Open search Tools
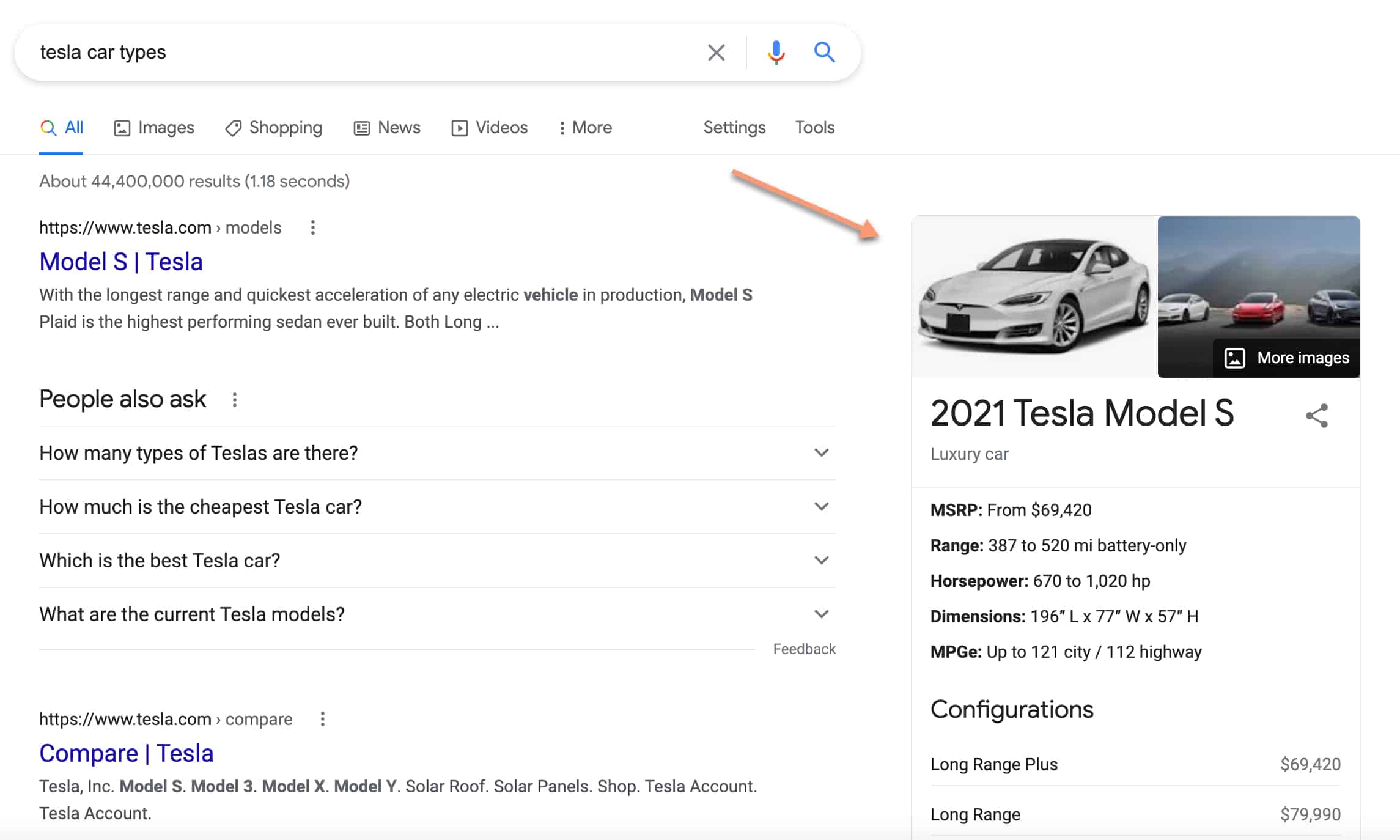 [x=814, y=128]
